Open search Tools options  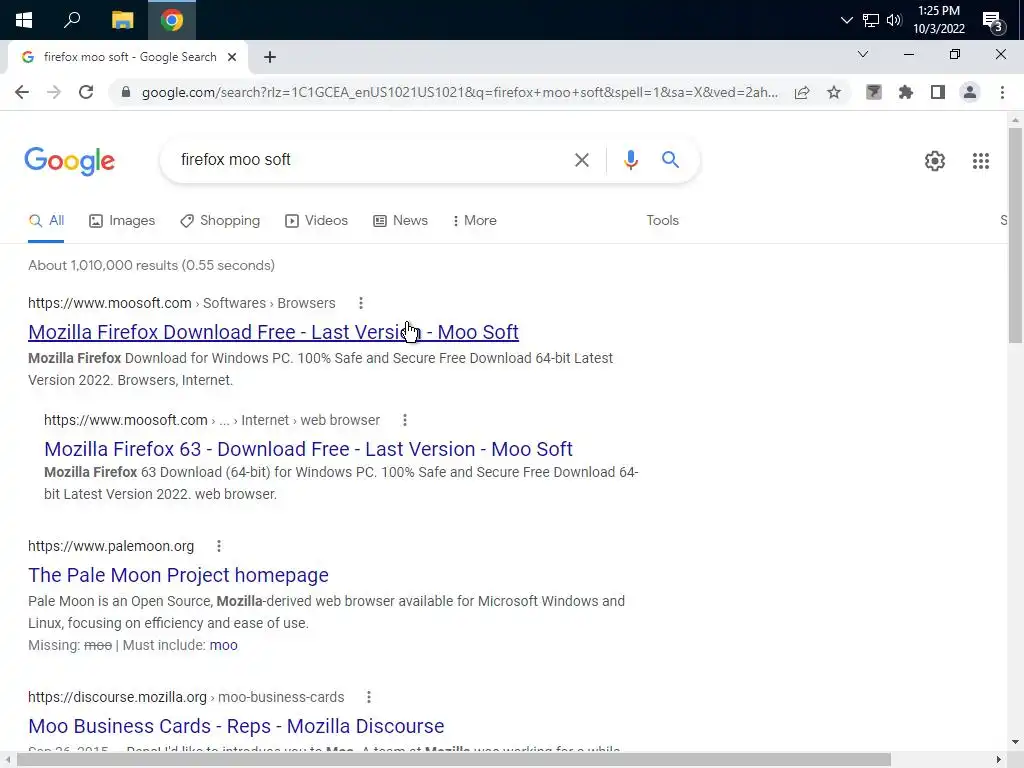click(663, 221)
